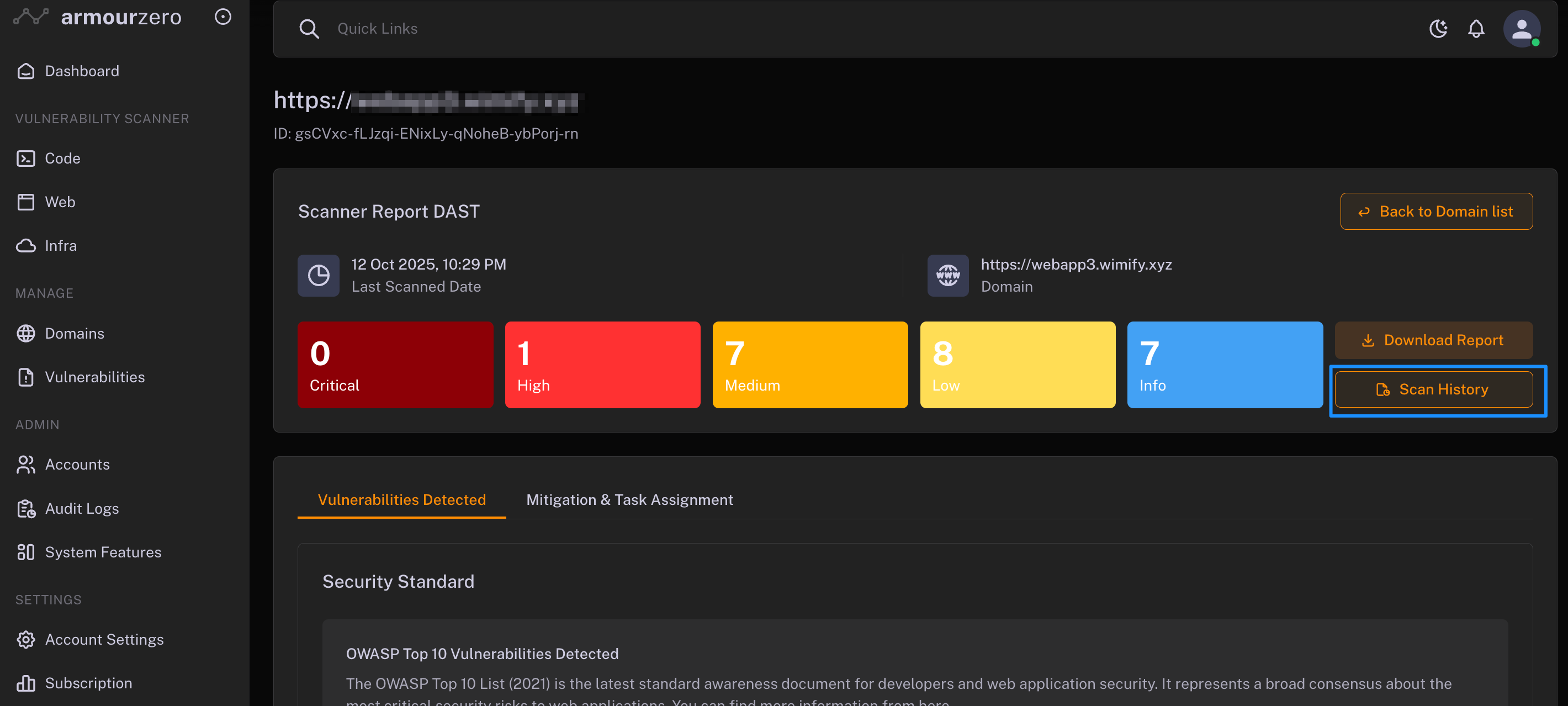This screenshot has height=706, width=1568.
Task: Switch to Mitigation & Task Assignment tab
Action: pos(629,499)
